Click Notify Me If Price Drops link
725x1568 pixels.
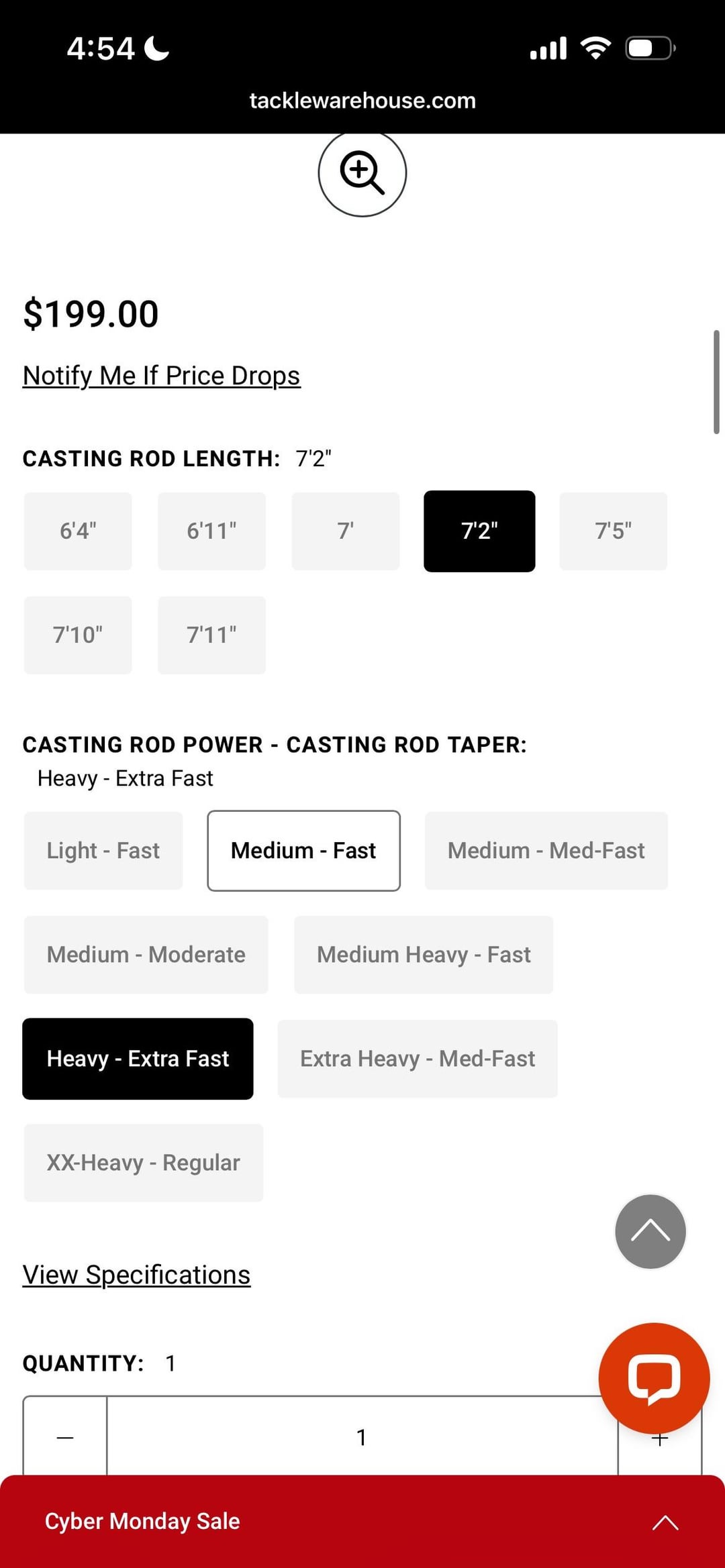[161, 376]
